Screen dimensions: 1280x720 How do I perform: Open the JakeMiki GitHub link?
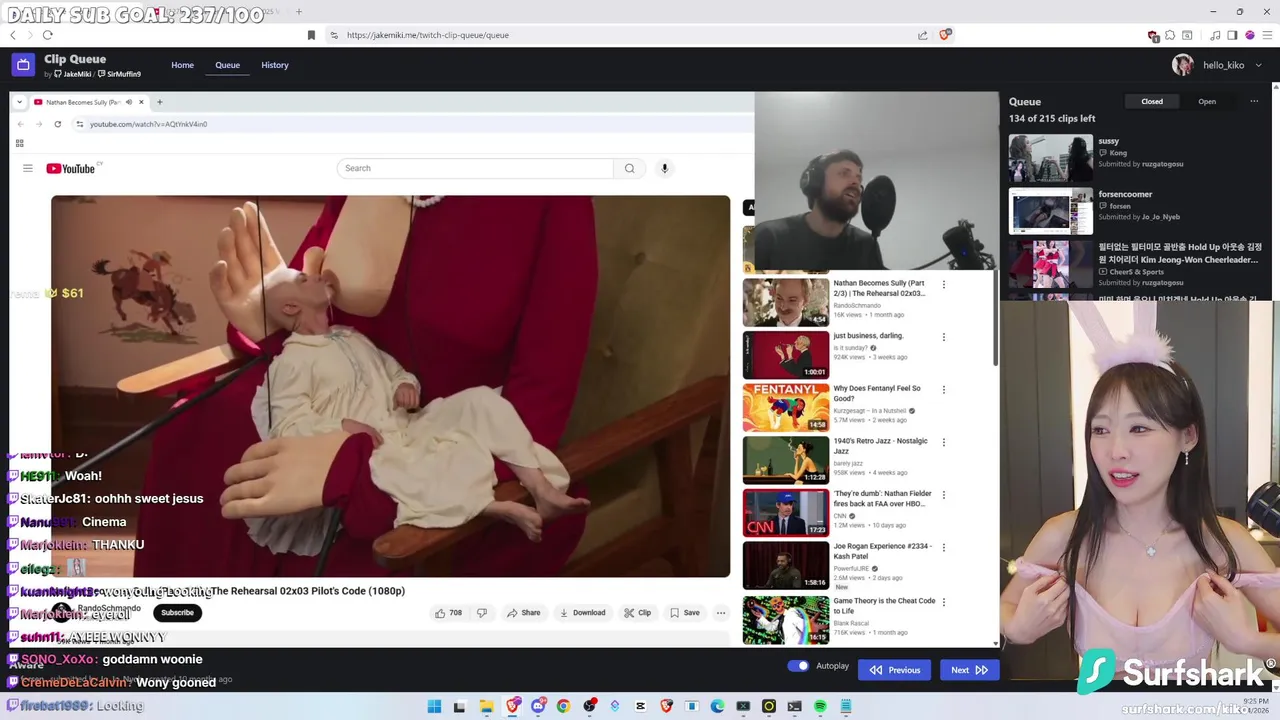[73, 74]
